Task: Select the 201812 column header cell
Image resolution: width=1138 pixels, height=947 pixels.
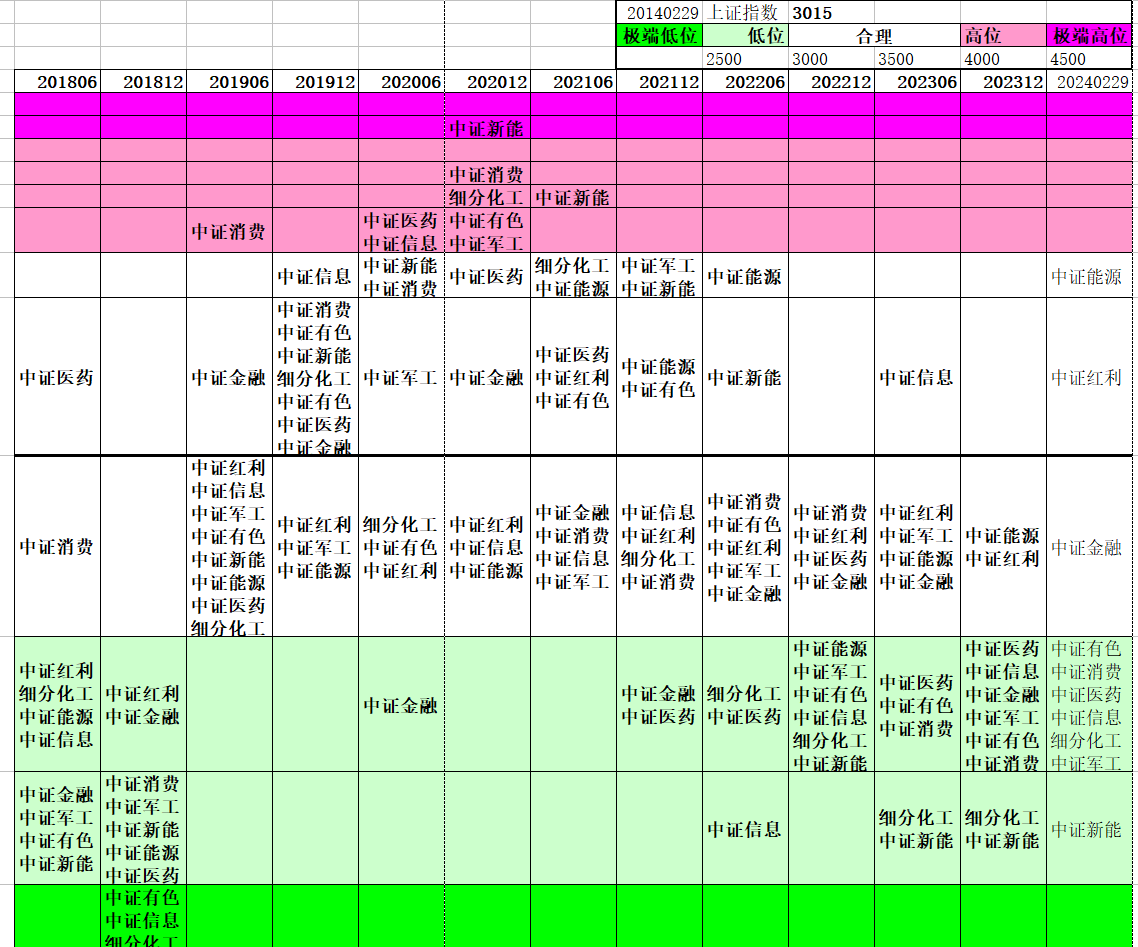Action: click(x=143, y=81)
